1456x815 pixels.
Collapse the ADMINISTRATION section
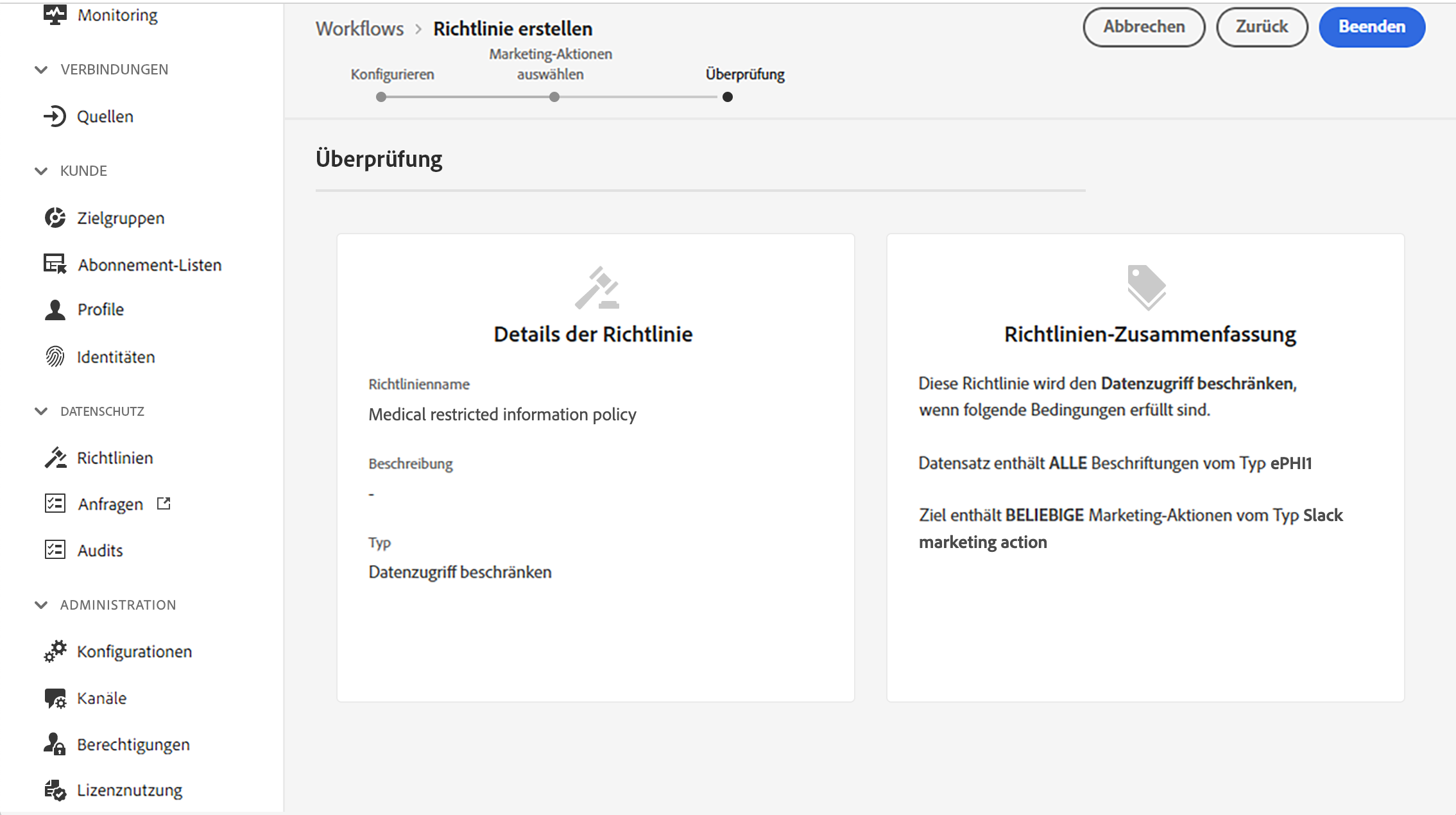pyautogui.click(x=41, y=605)
